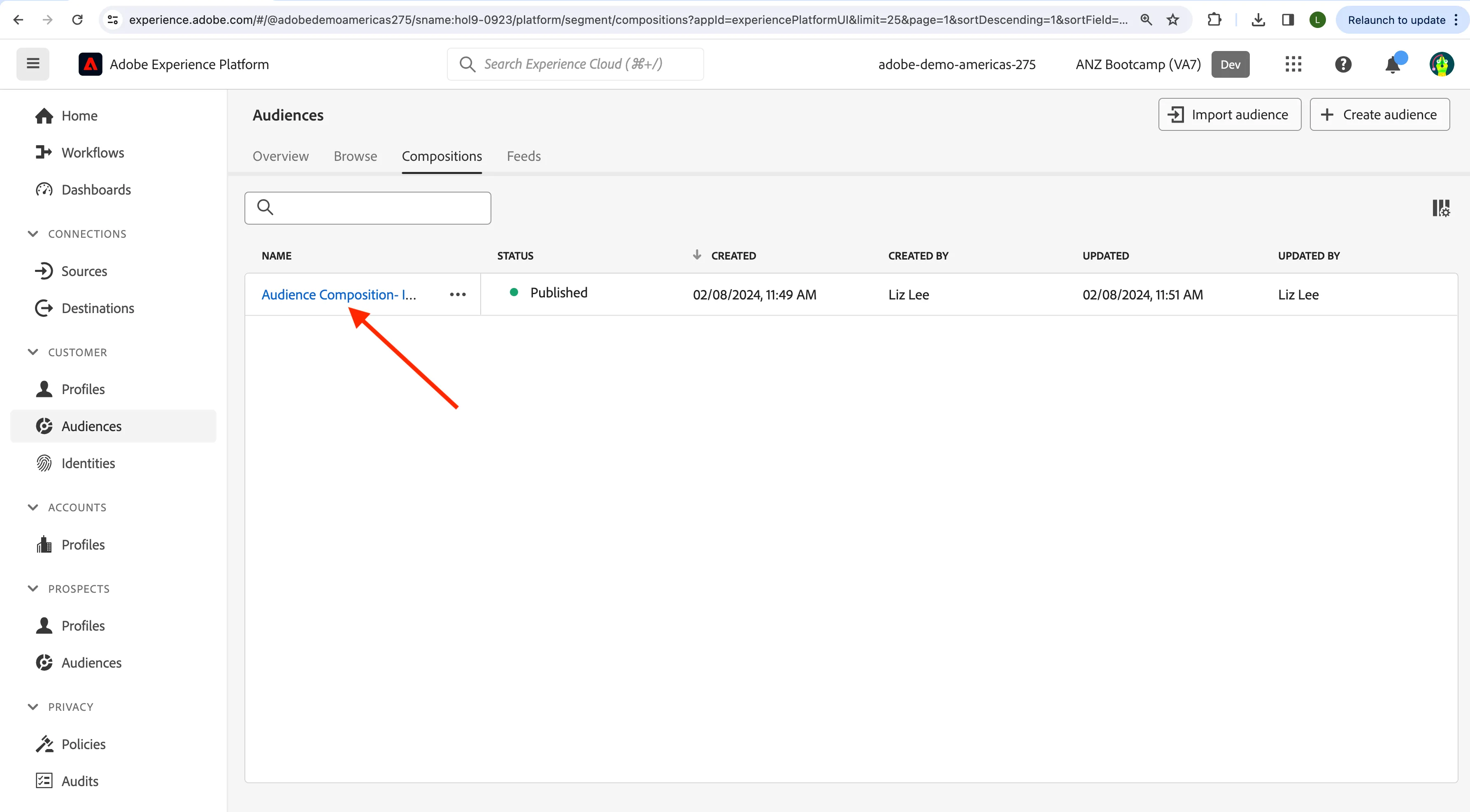Switch to the Overview tab
Image resolution: width=1470 pixels, height=812 pixels.
pos(280,156)
